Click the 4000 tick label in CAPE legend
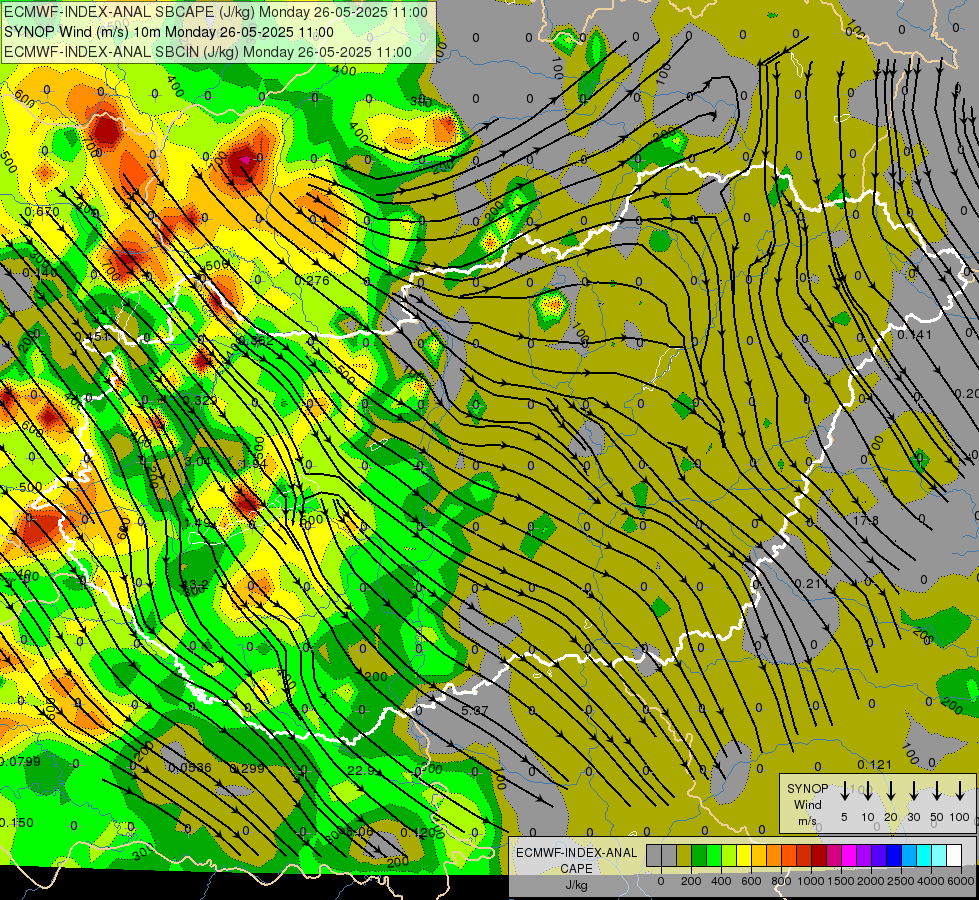This screenshot has width=979, height=900. pos(931,881)
